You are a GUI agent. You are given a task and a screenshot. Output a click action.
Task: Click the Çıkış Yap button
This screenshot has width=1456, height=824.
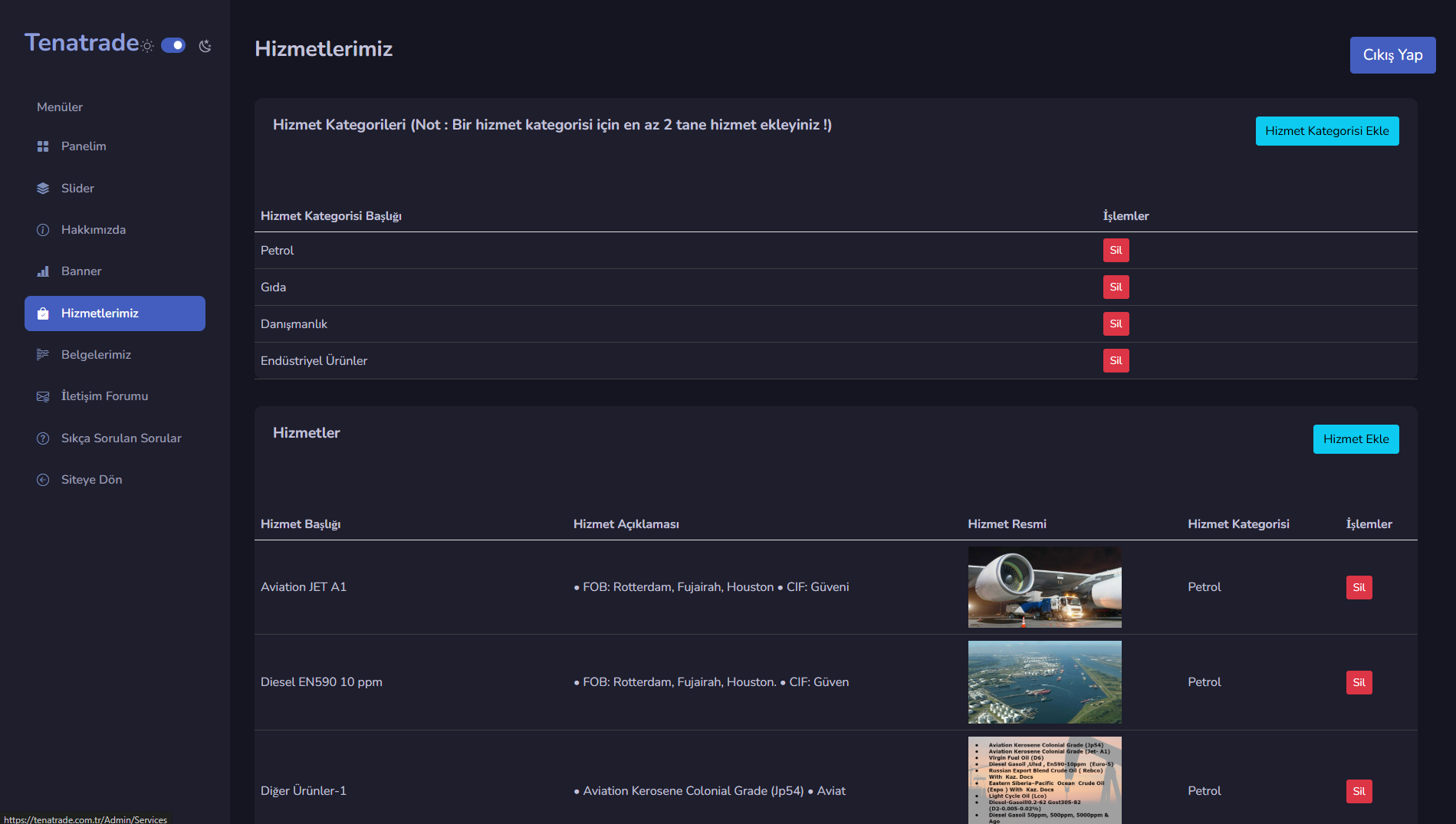coord(1392,55)
